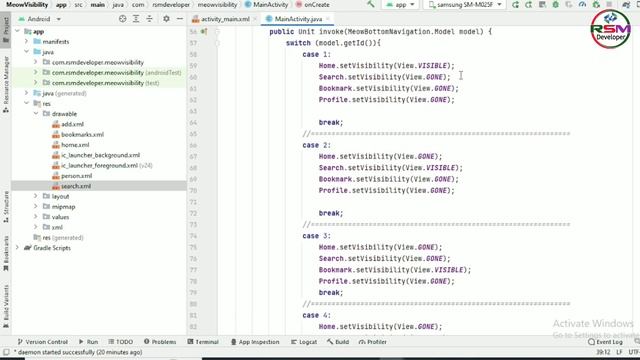
Task: Click the Profile app gauge icon
Action: coord(582,4)
